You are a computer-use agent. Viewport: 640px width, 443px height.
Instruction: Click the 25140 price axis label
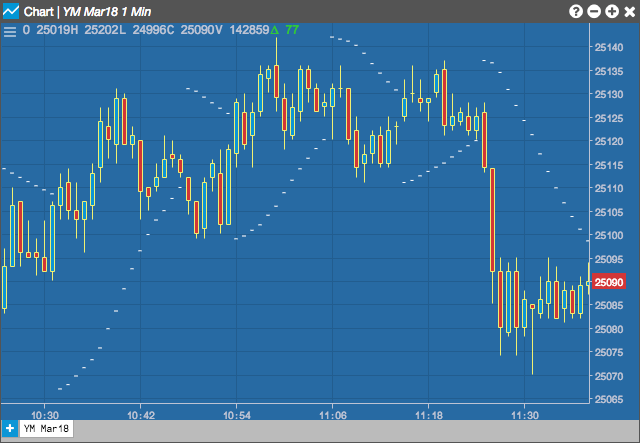(609, 47)
